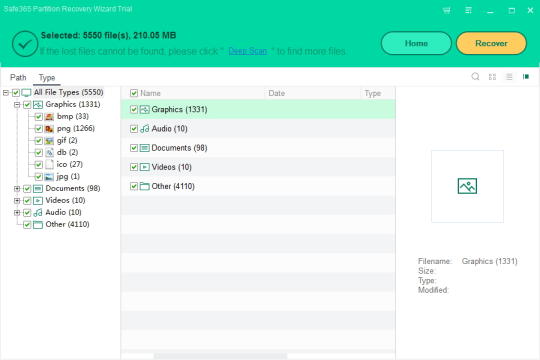Click the horizontal scrollbar under file list

tap(220, 356)
